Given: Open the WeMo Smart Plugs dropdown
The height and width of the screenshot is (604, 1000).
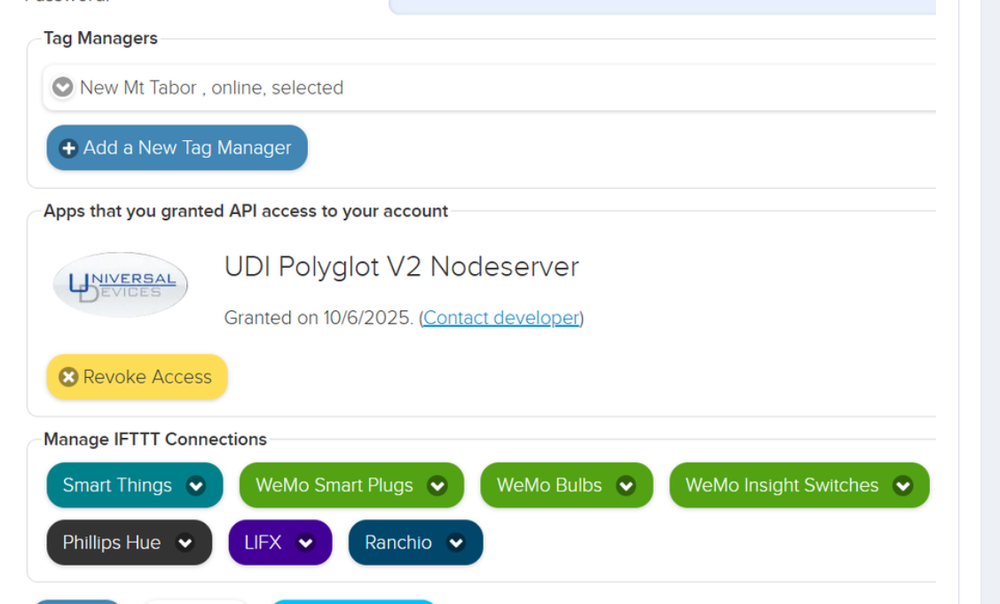Looking at the screenshot, I should [351, 486].
